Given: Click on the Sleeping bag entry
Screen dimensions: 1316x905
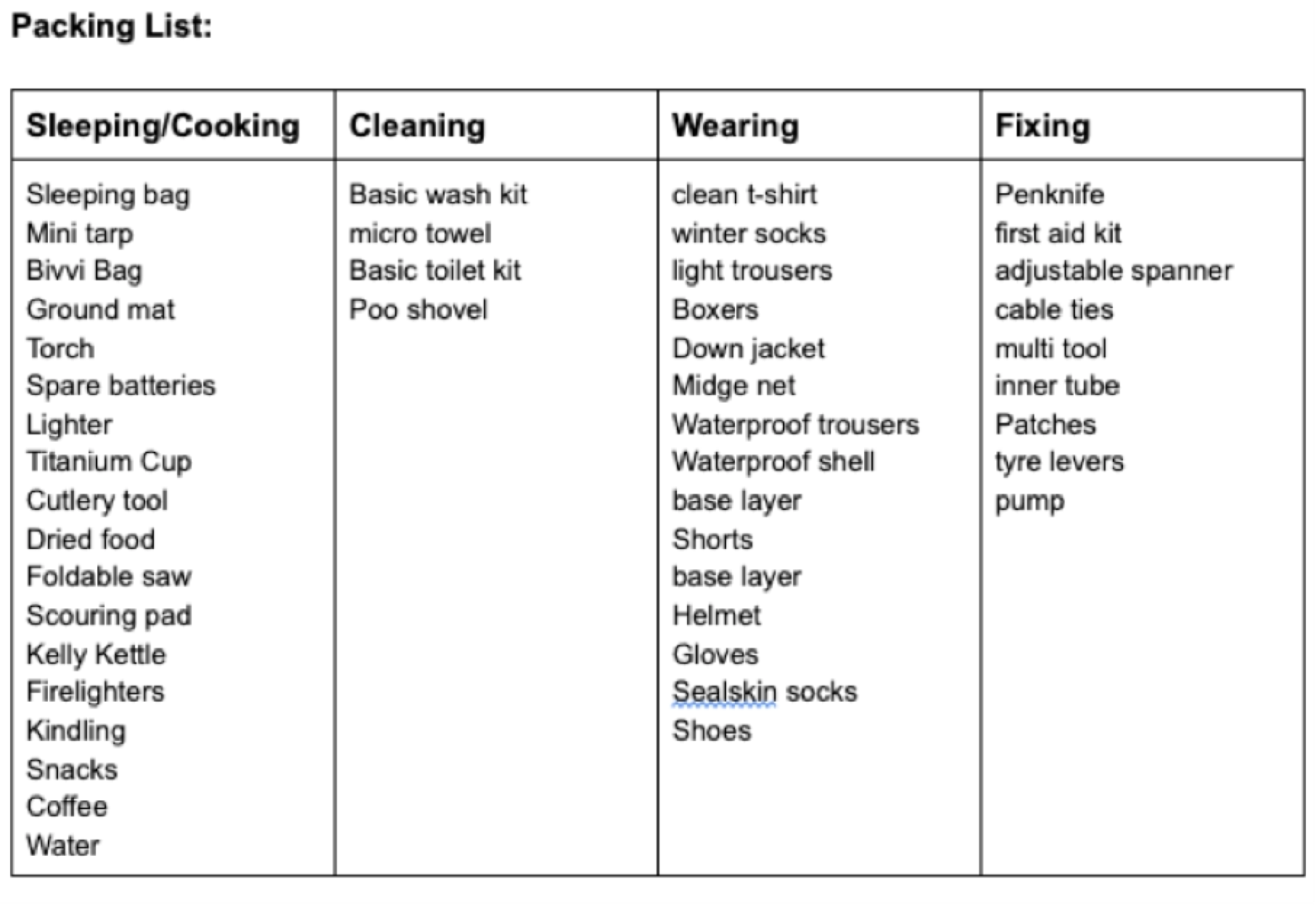Looking at the screenshot, I should pyautogui.click(x=108, y=195).
